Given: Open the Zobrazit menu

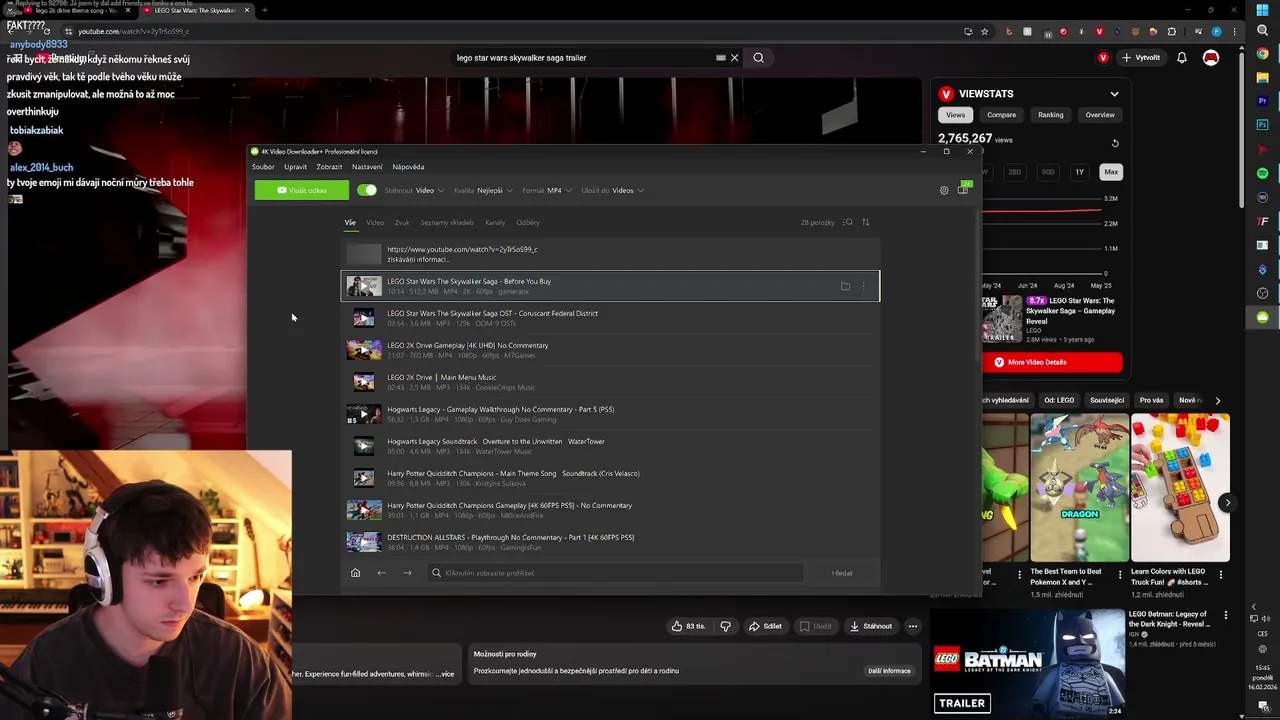Looking at the screenshot, I should click(x=329, y=167).
